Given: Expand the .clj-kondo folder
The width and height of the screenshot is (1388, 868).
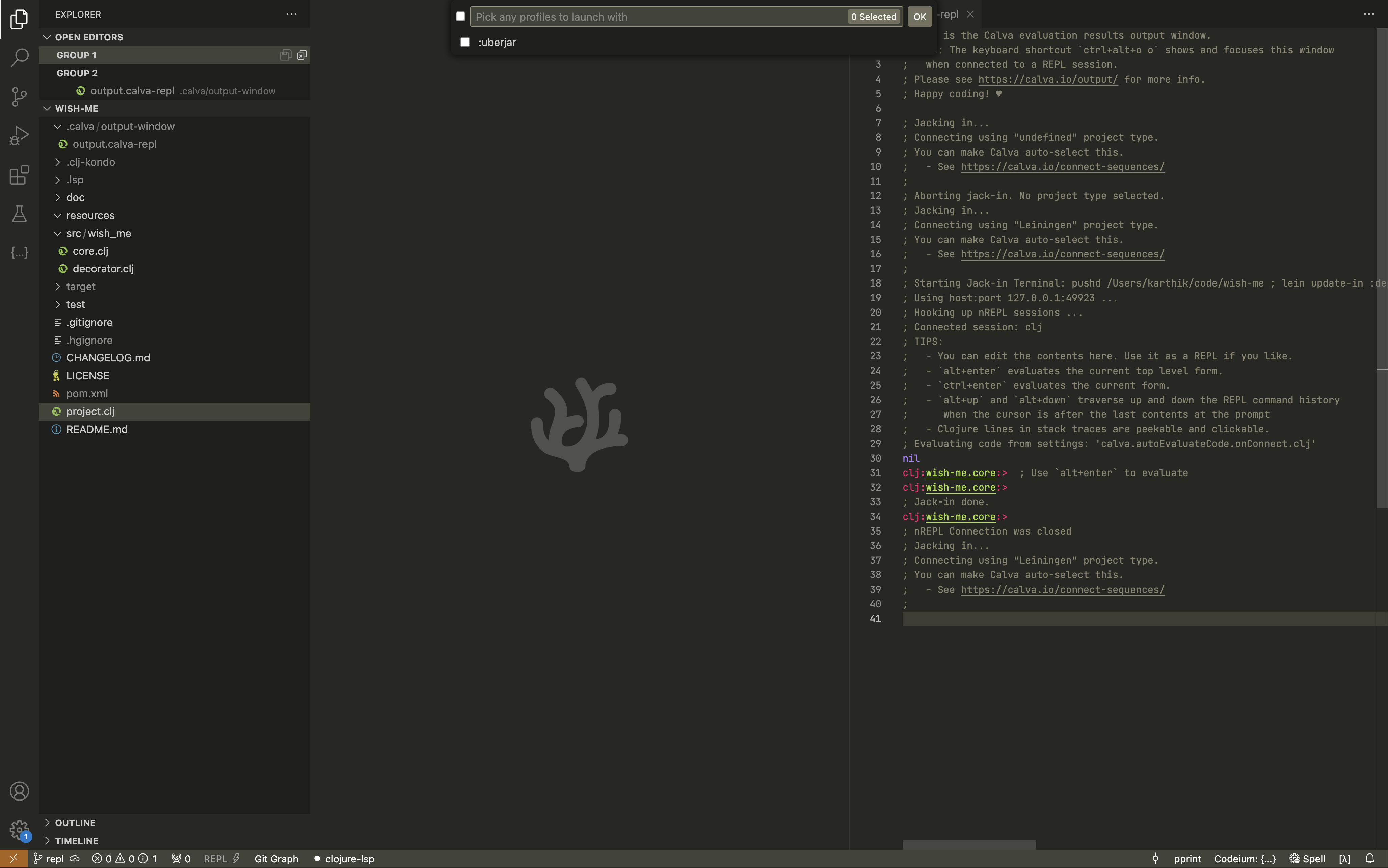Looking at the screenshot, I should 57,162.
